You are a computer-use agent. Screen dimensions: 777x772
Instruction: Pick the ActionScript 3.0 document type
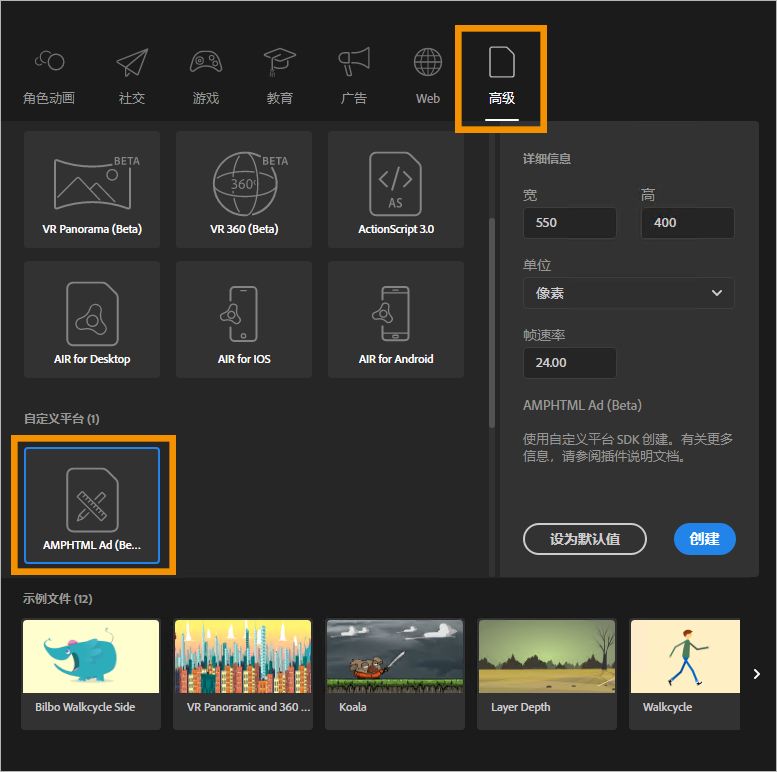(396, 189)
